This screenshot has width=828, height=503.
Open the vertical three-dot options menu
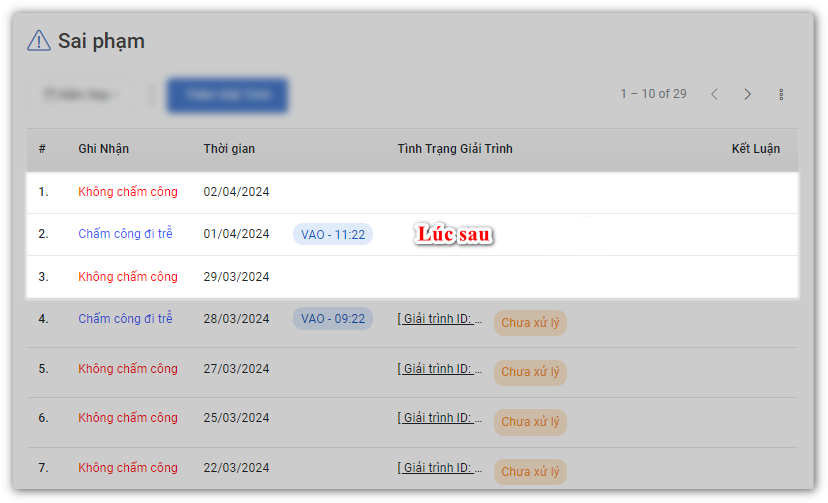(x=781, y=94)
